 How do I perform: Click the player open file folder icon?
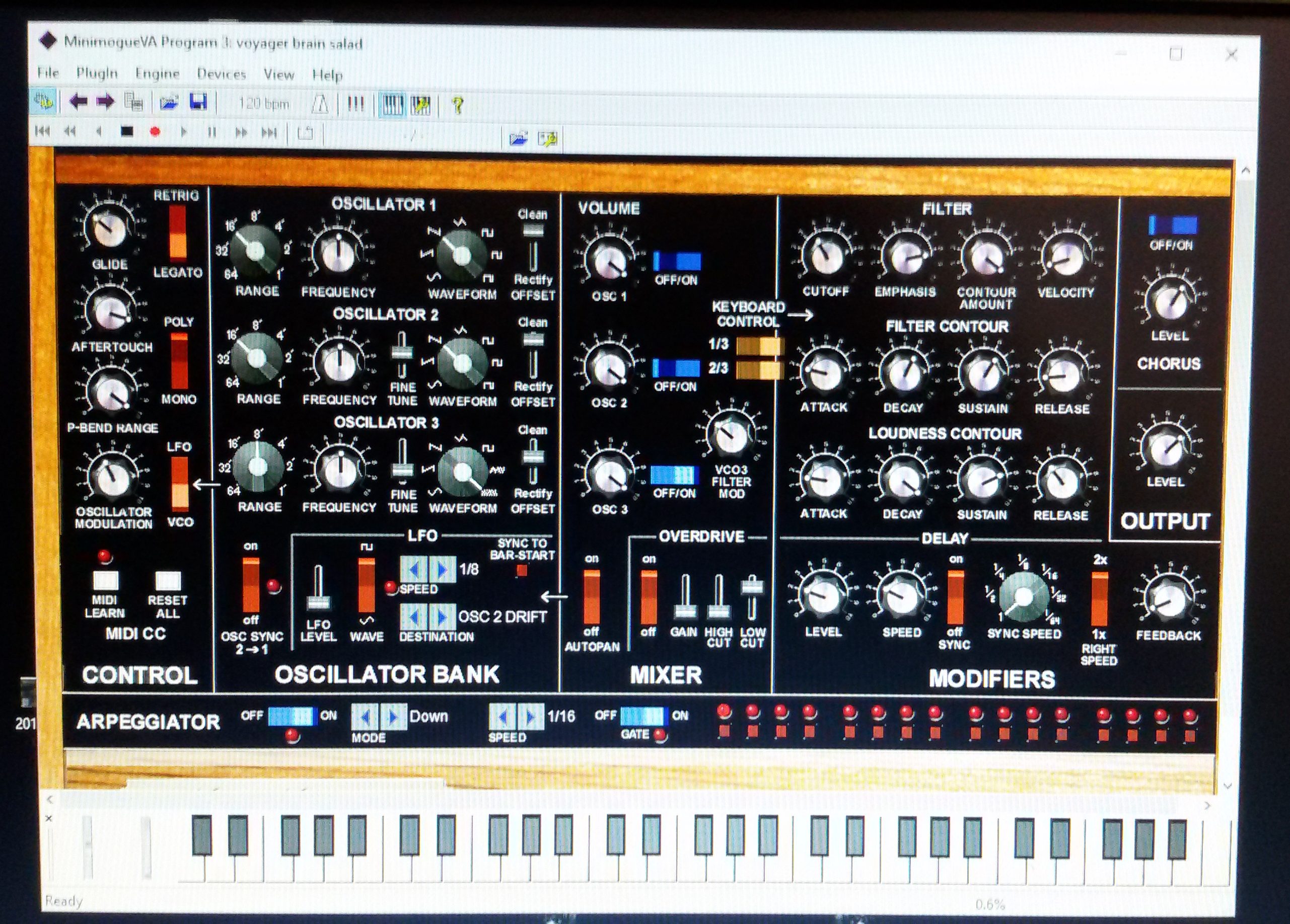coord(518,138)
